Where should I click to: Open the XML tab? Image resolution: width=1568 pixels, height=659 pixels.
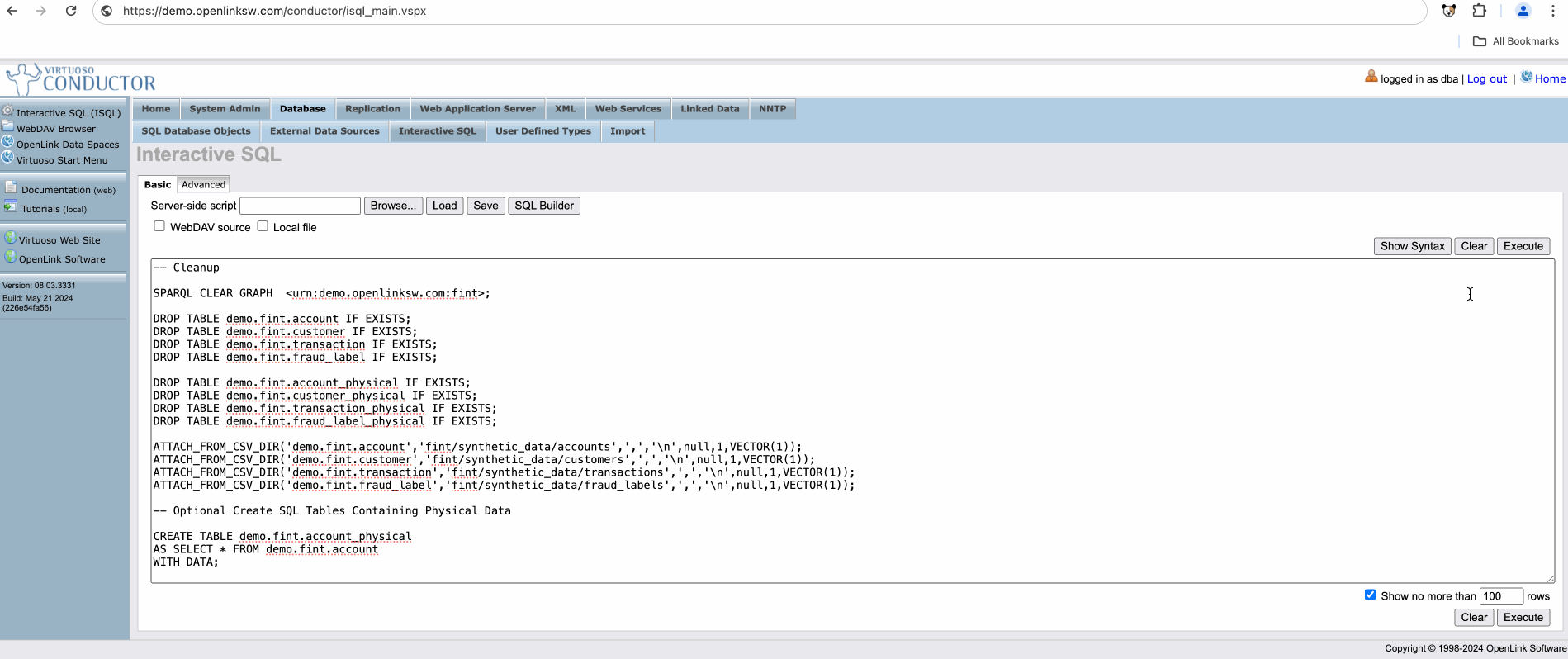tap(566, 109)
